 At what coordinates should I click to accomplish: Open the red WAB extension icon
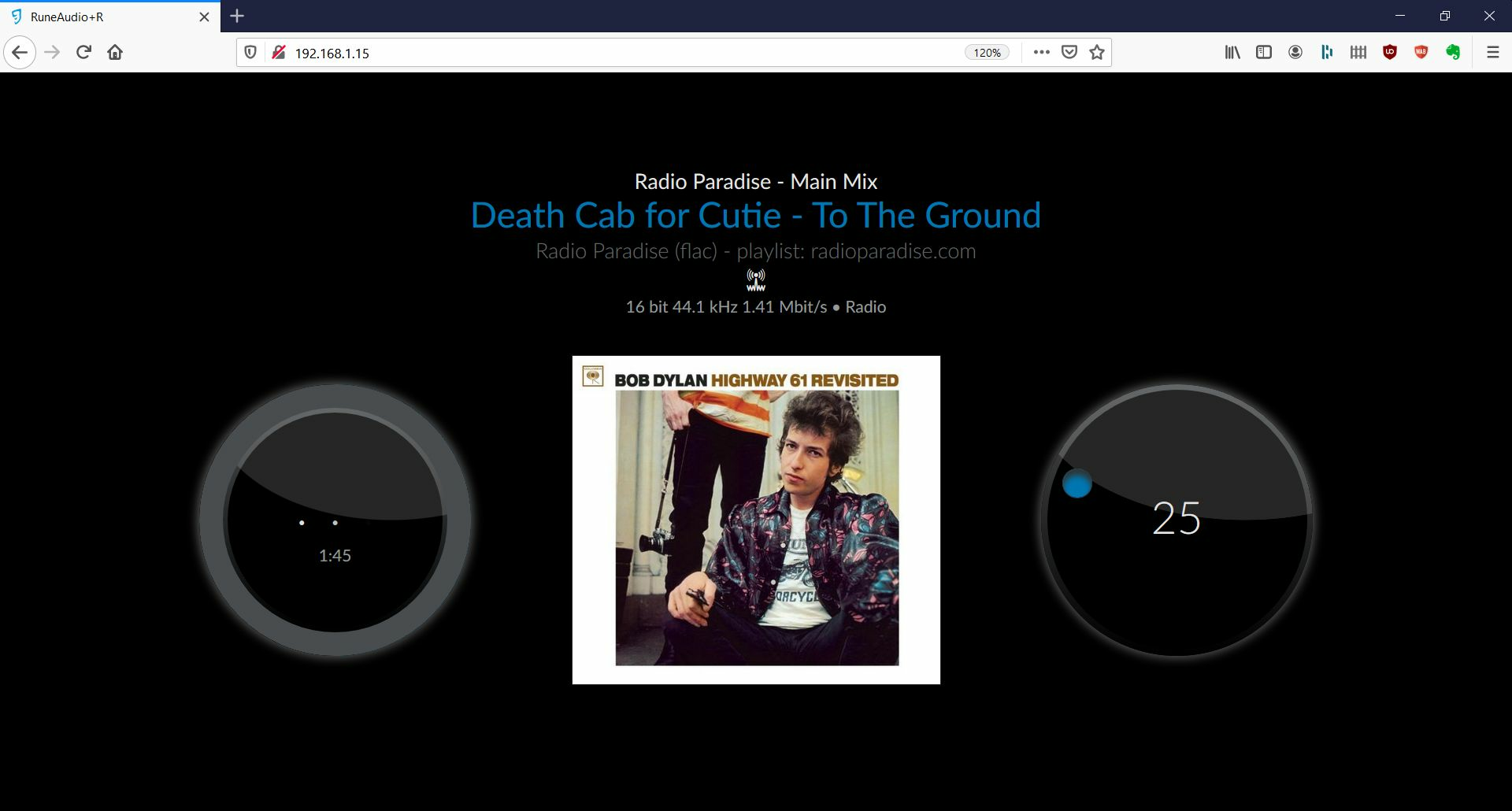[1421, 53]
